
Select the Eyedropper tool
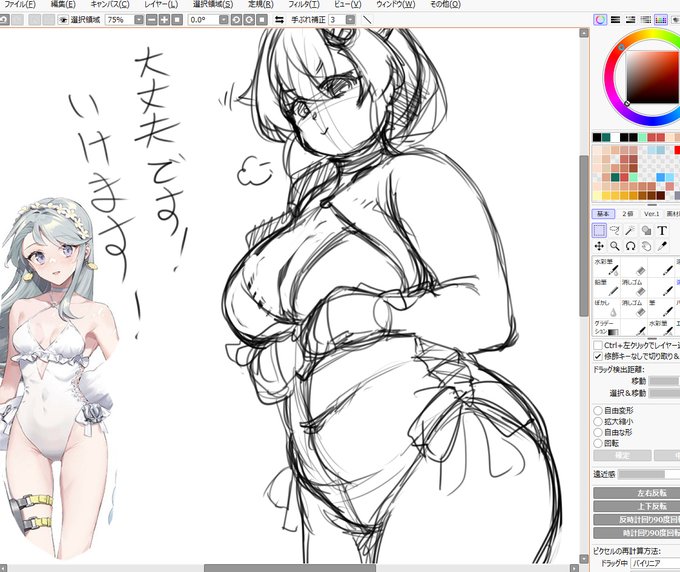(x=662, y=246)
